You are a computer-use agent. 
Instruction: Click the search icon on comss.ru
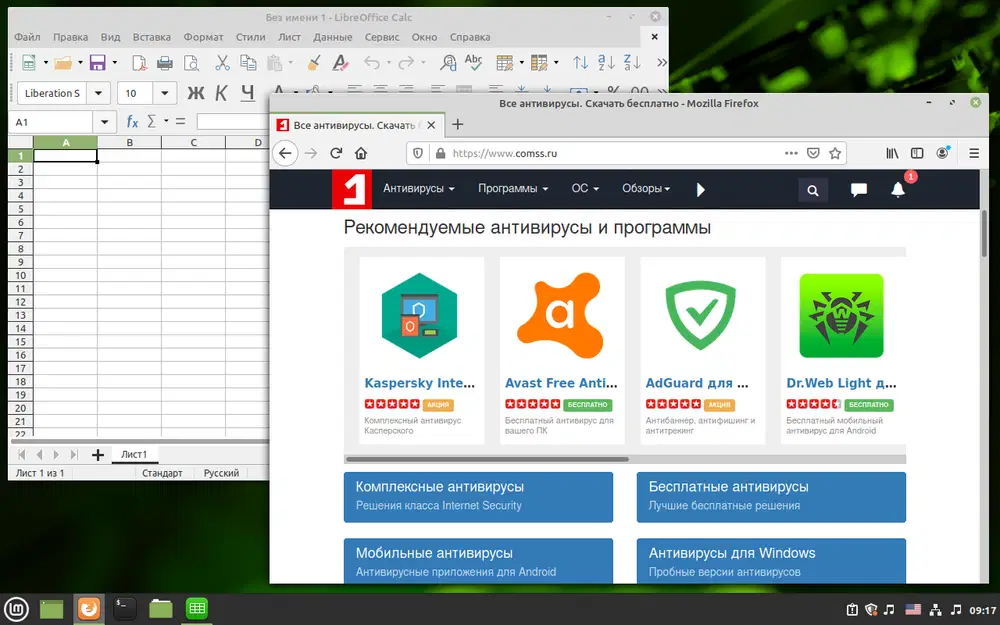812,190
